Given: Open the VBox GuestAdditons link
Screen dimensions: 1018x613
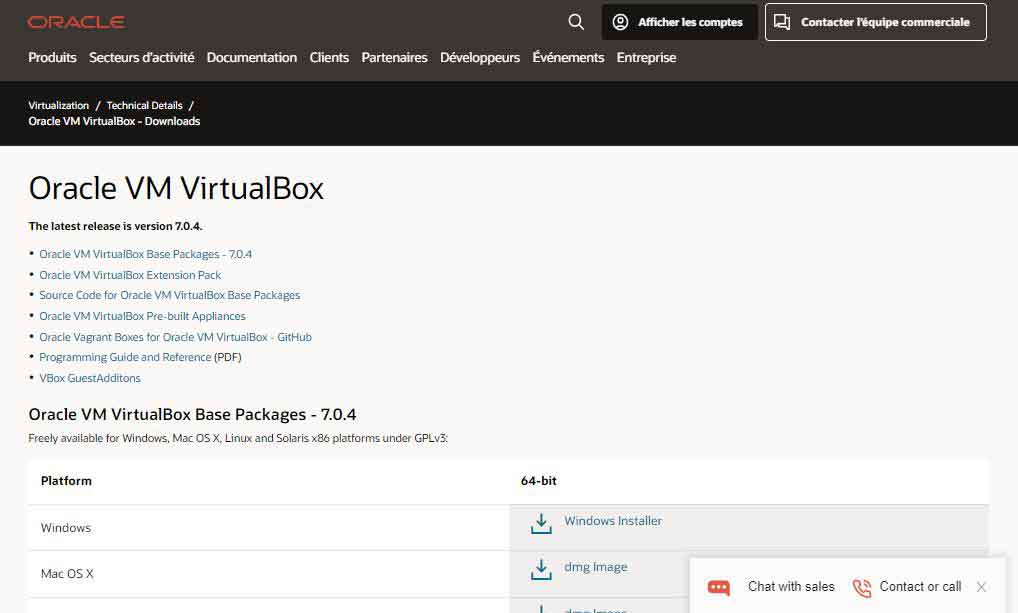Looking at the screenshot, I should point(90,378).
